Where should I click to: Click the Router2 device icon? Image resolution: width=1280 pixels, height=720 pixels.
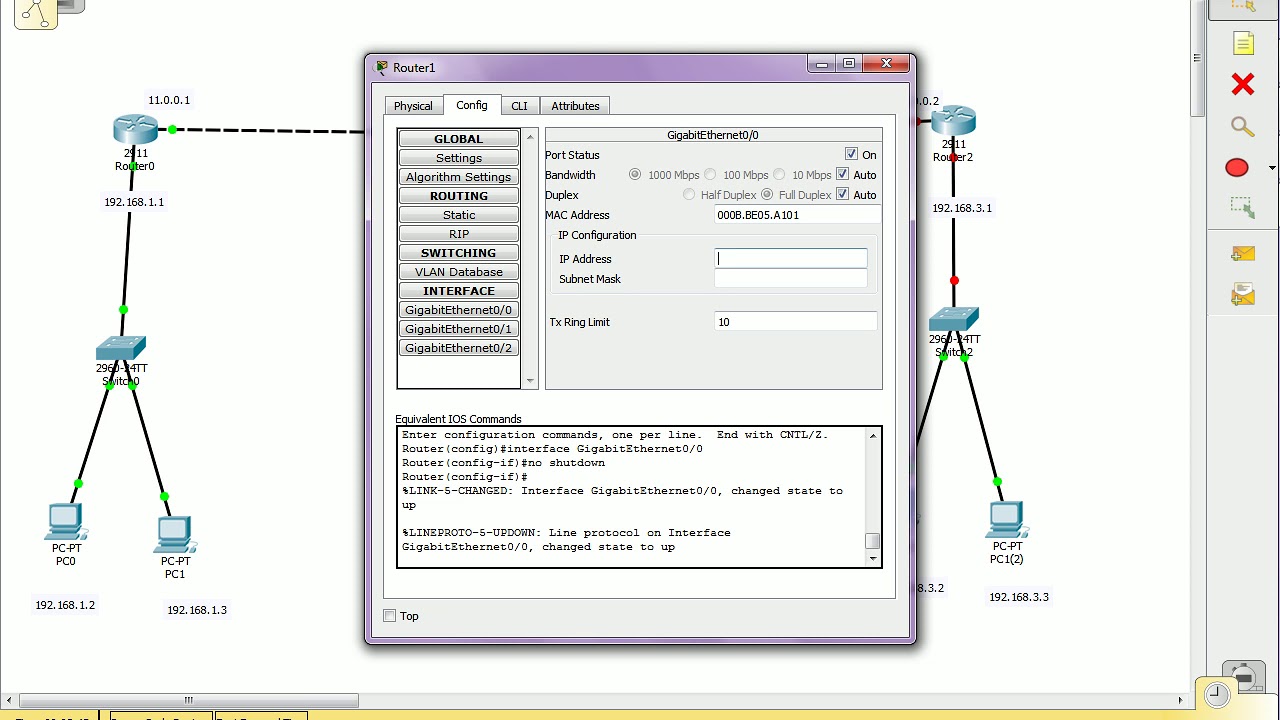pyautogui.click(x=953, y=122)
